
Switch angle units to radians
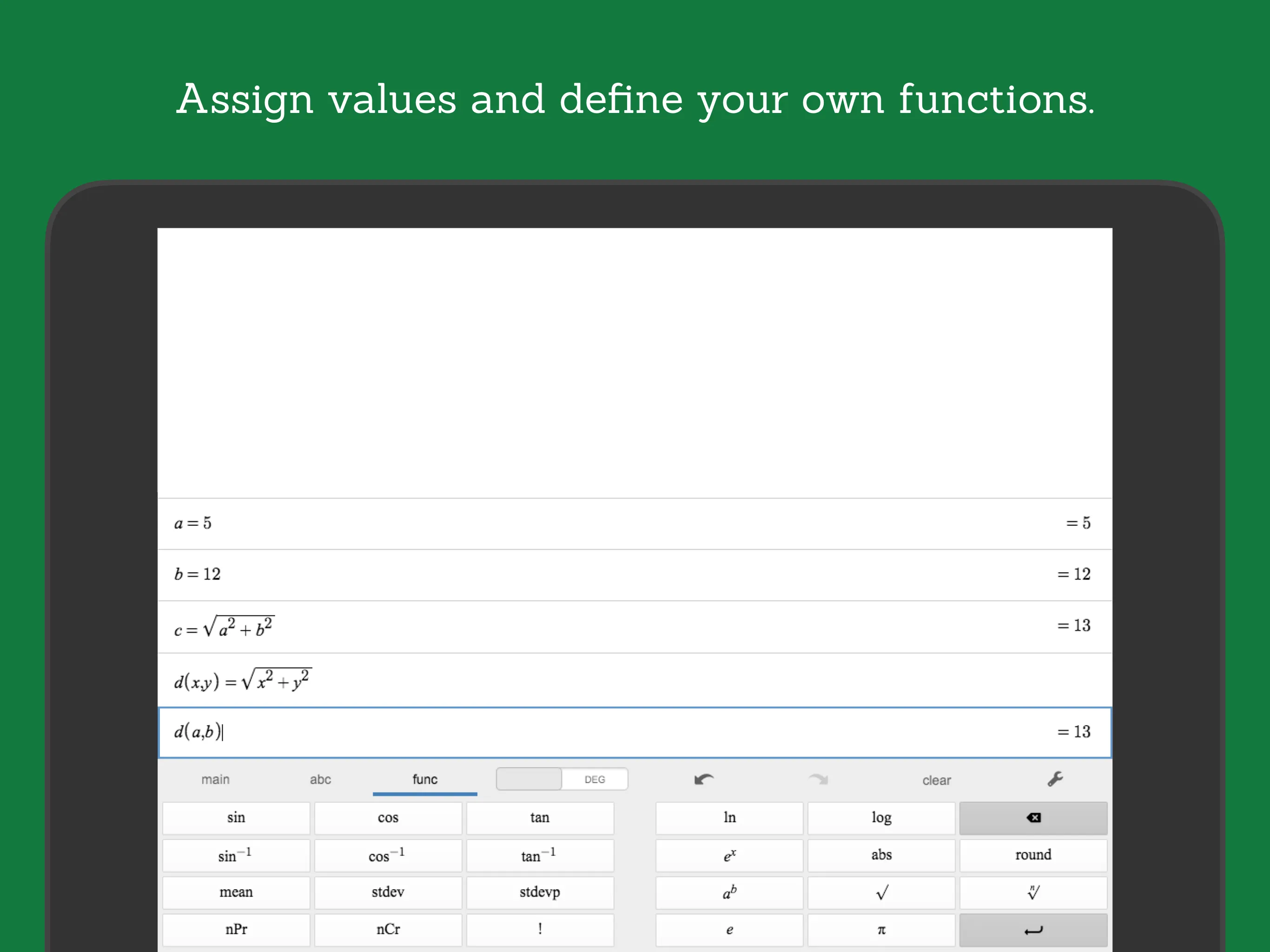pos(528,779)
